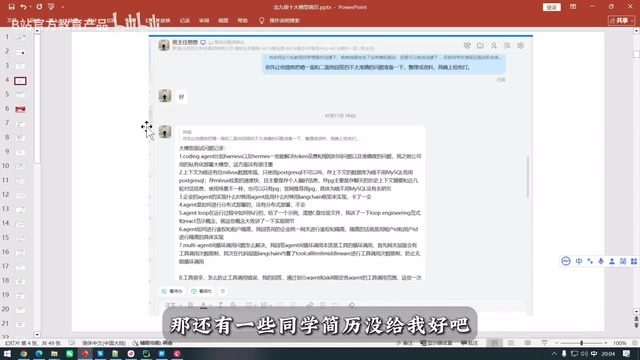The width and height of the screenshot is (640, 360).
Task: Open zoom dialog via 100% level
Action: (619, 343)
